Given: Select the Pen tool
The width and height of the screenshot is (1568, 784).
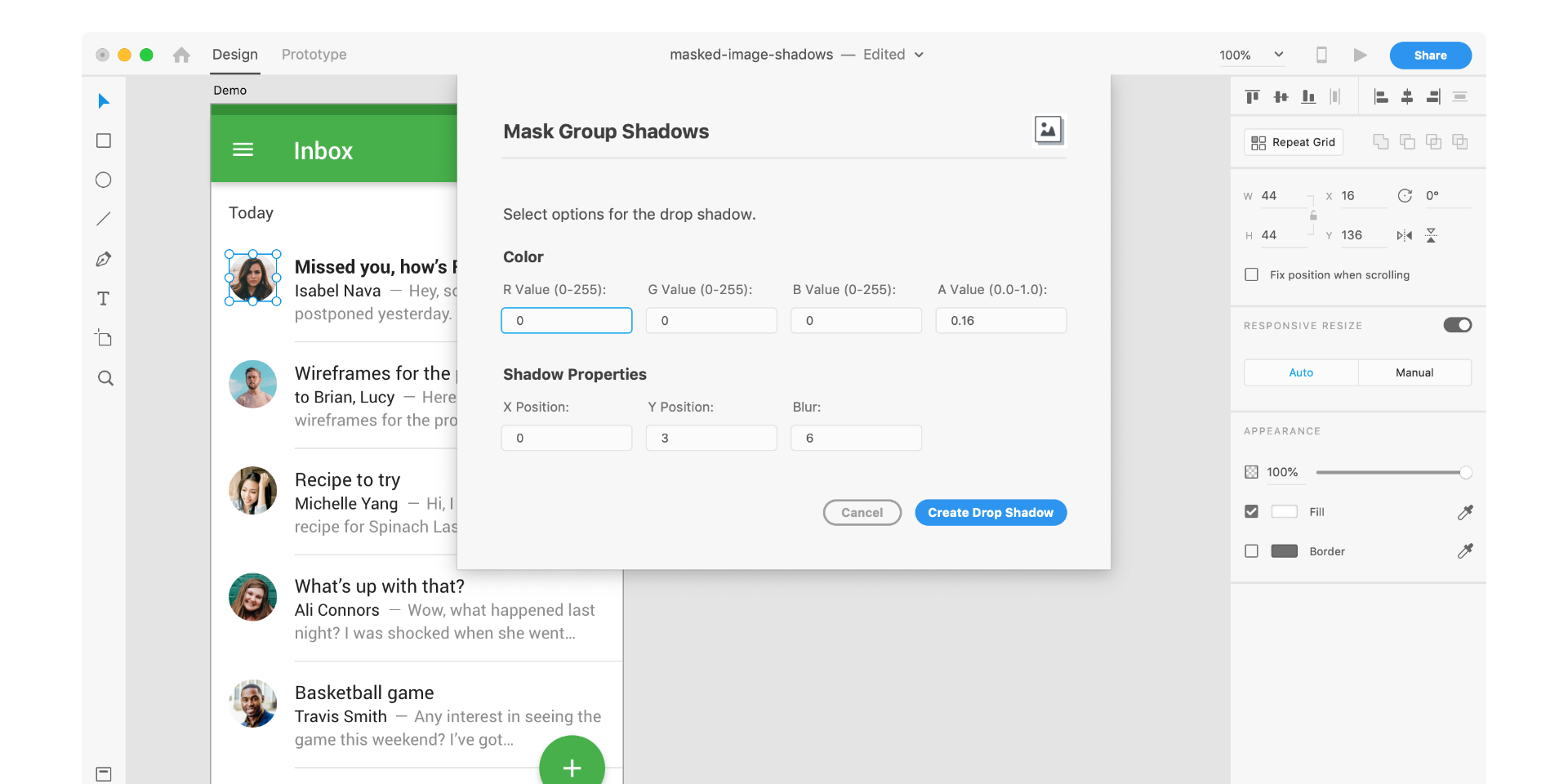Looking at the screenshot, I should tap(104, 259).
